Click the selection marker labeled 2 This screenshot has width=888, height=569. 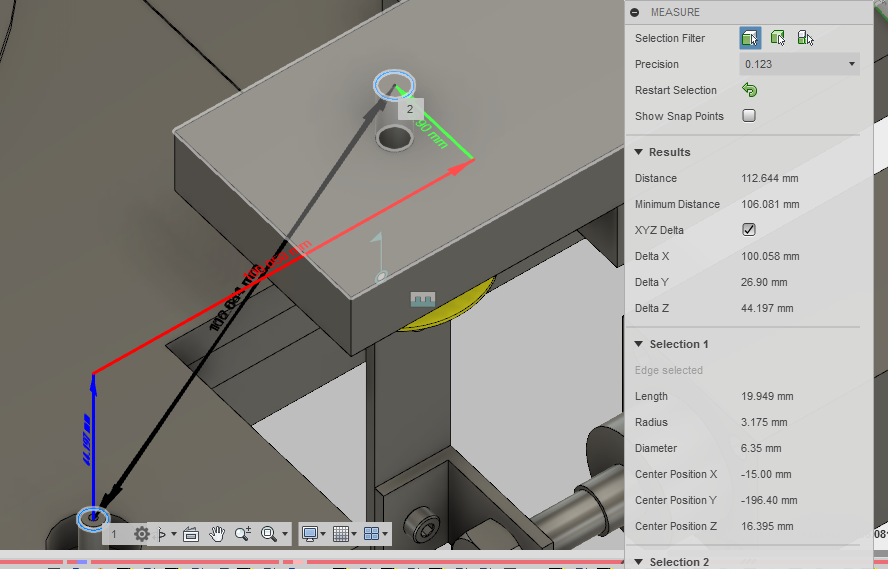[410, 109]
